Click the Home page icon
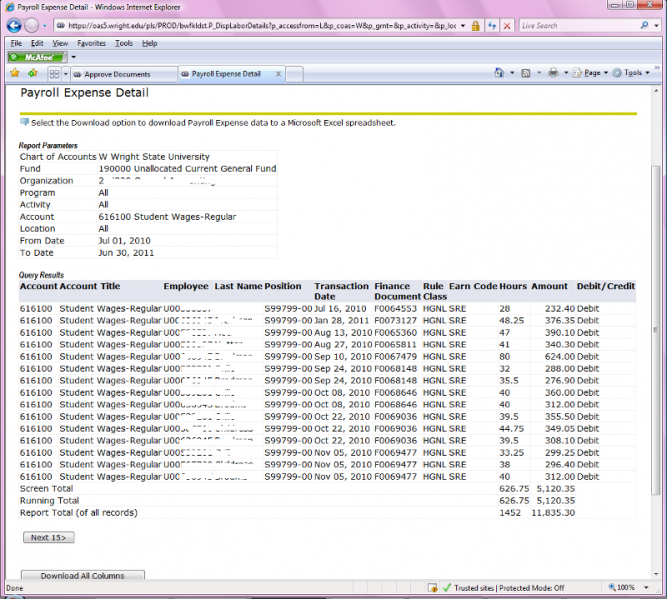This screenshot has height=599, width=667. point(499,73)
